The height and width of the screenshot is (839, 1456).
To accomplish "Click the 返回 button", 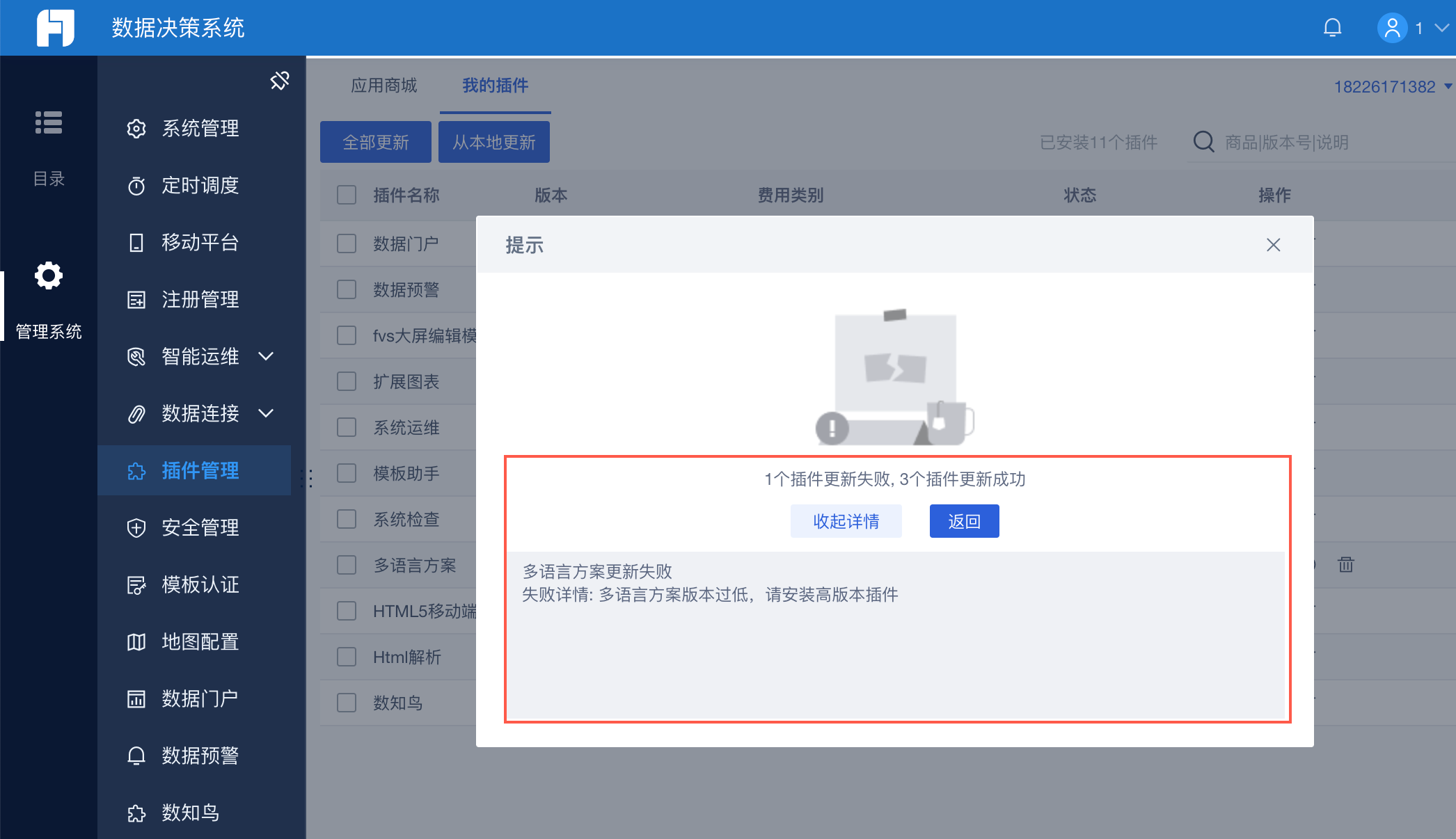I will pos(964,521).
